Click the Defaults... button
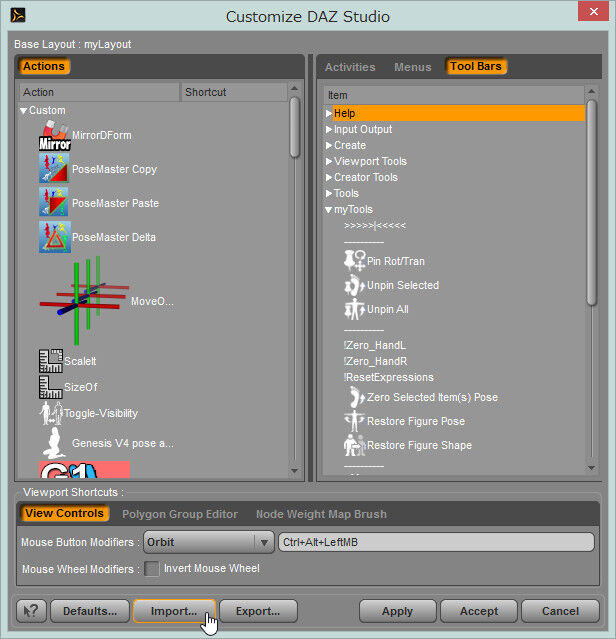 [90, 611]
